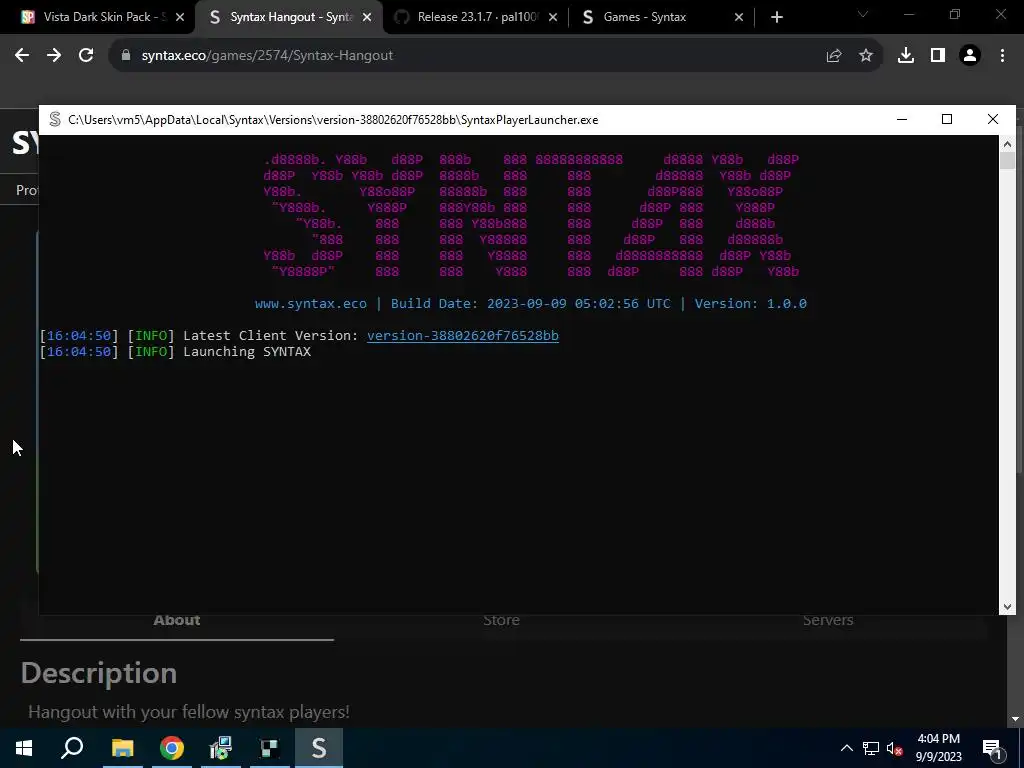This screenshot has height=768, width=1024.
Task: Click 'Launching SYNTAX' log line
Action: (247, 352)
